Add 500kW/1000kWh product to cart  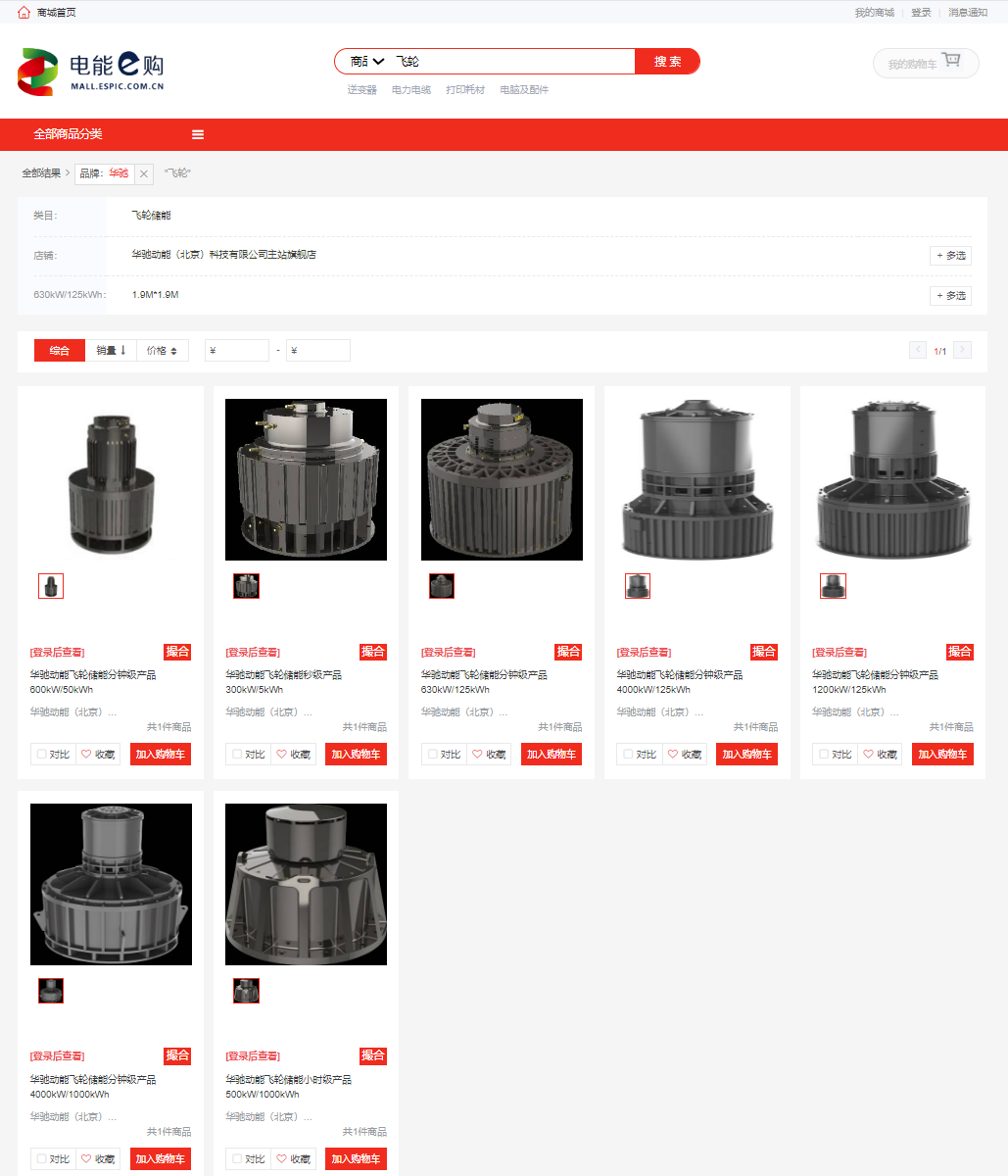point(356,1159)
